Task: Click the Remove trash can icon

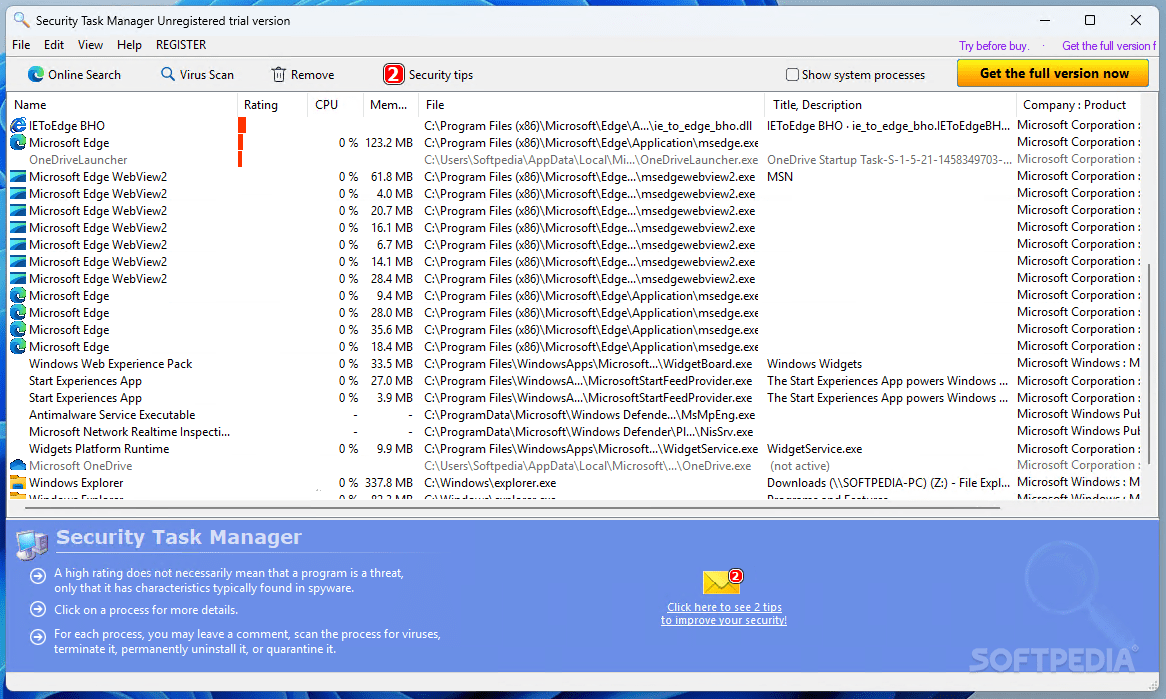Action: (279, 74)
